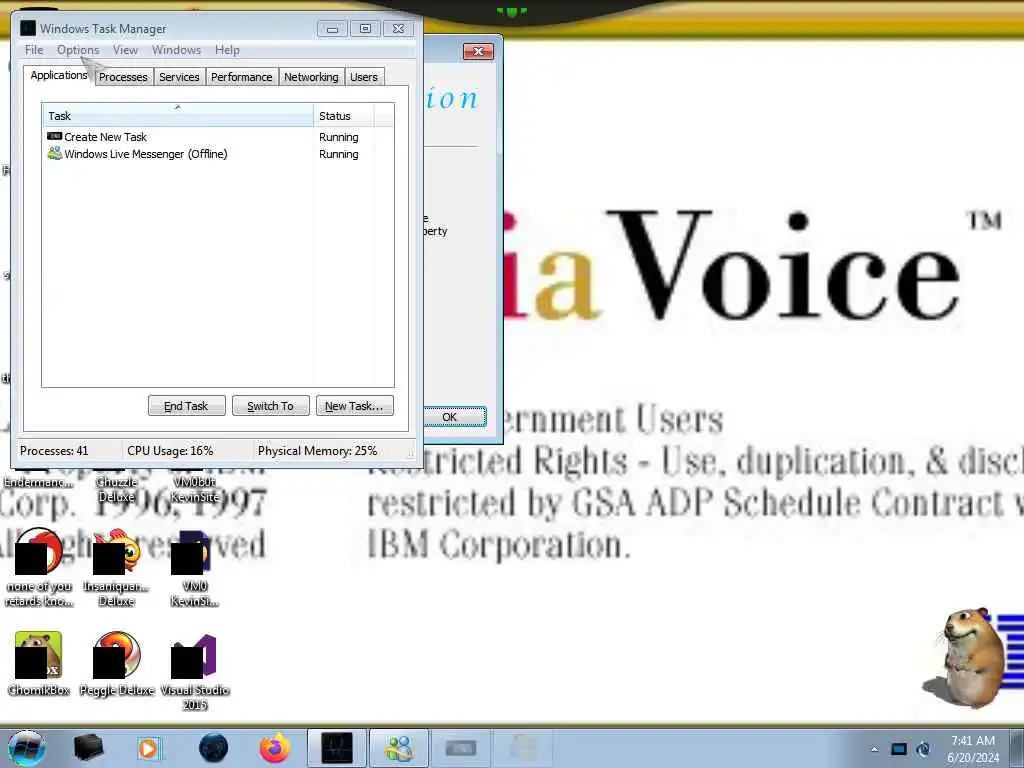Click the monitor tray icon
Screen dimensions: 1024x768
[x=899, y=749]
